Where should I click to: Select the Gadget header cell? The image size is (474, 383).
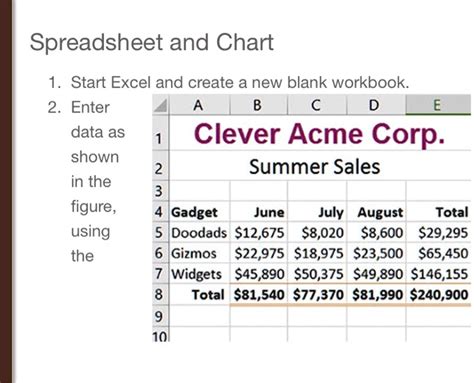199,212
